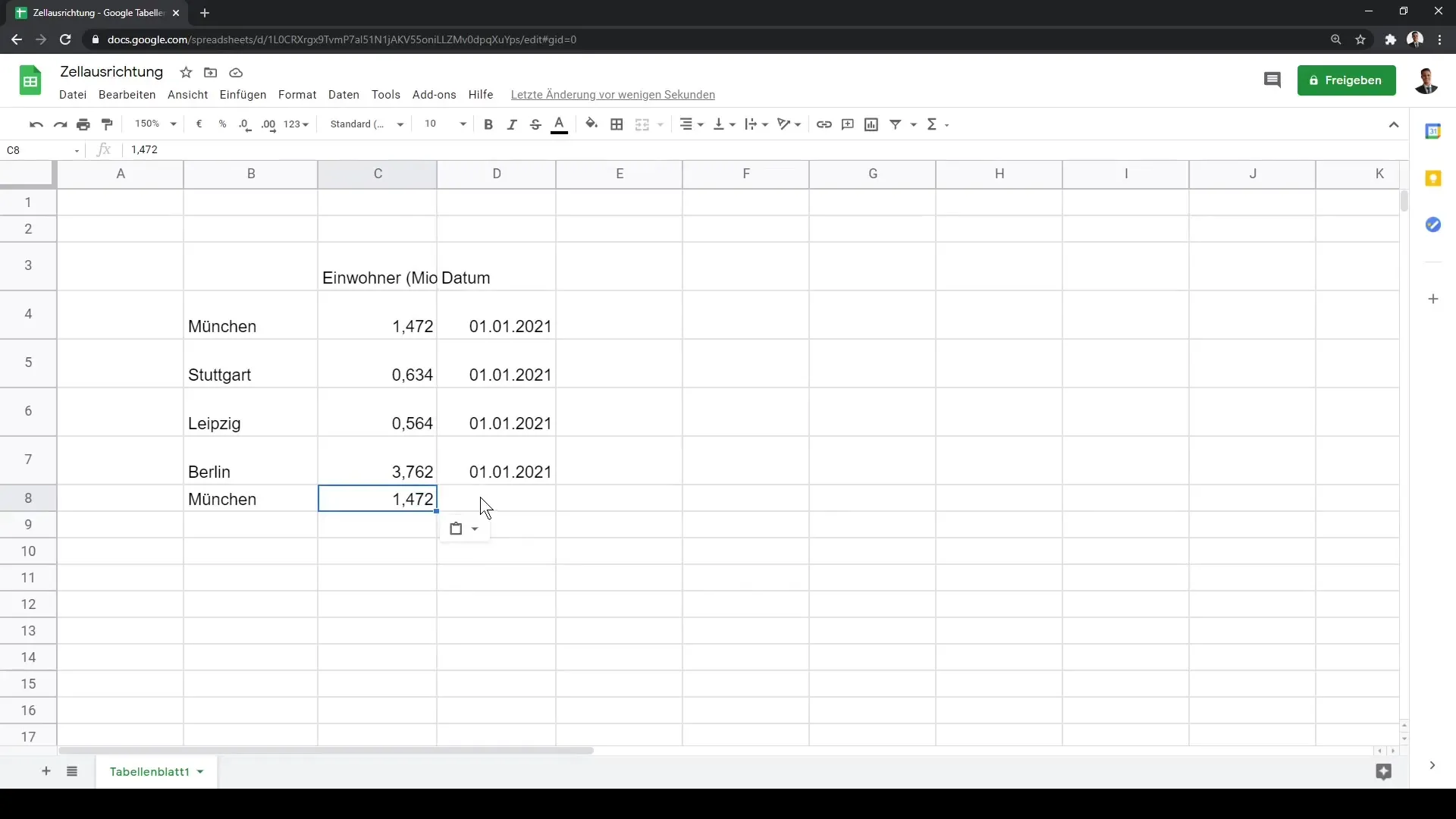
Task: Open the Bearbeiten menu
Action: pyautogui.click(x=127, y=95)
